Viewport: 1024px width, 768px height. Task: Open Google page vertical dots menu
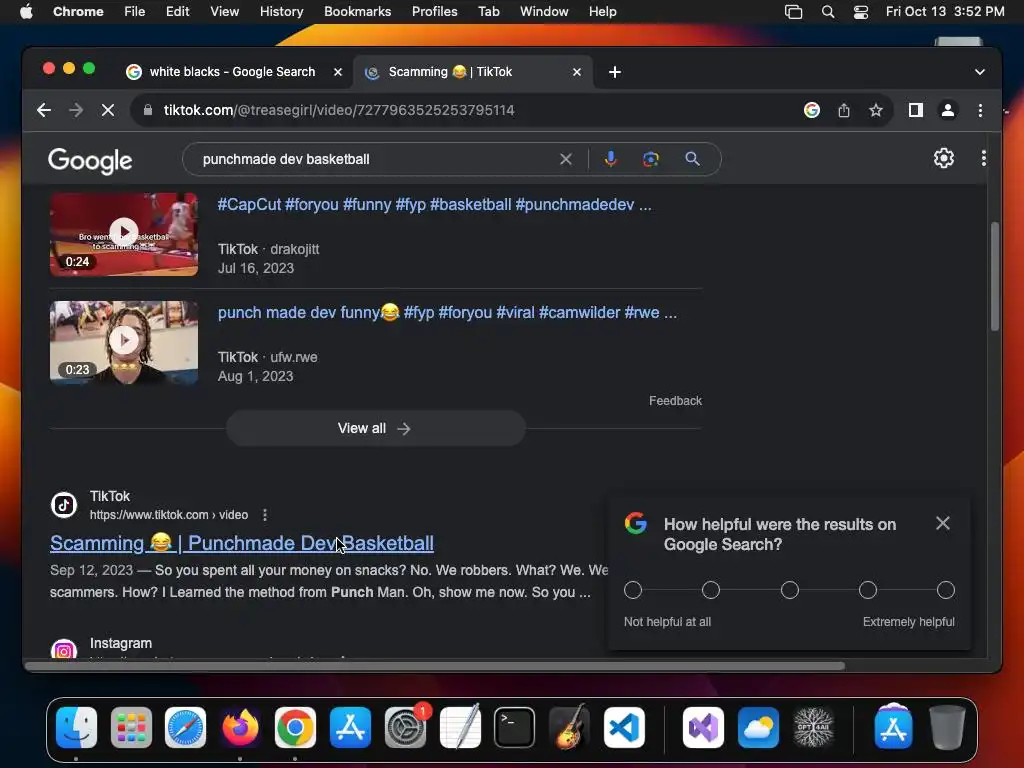tap(984, 158)
